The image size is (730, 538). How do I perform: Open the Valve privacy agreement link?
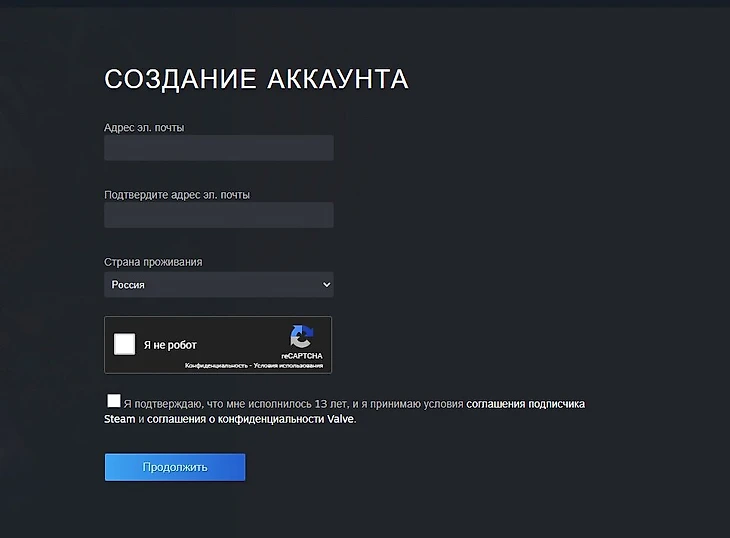[250, 419]
